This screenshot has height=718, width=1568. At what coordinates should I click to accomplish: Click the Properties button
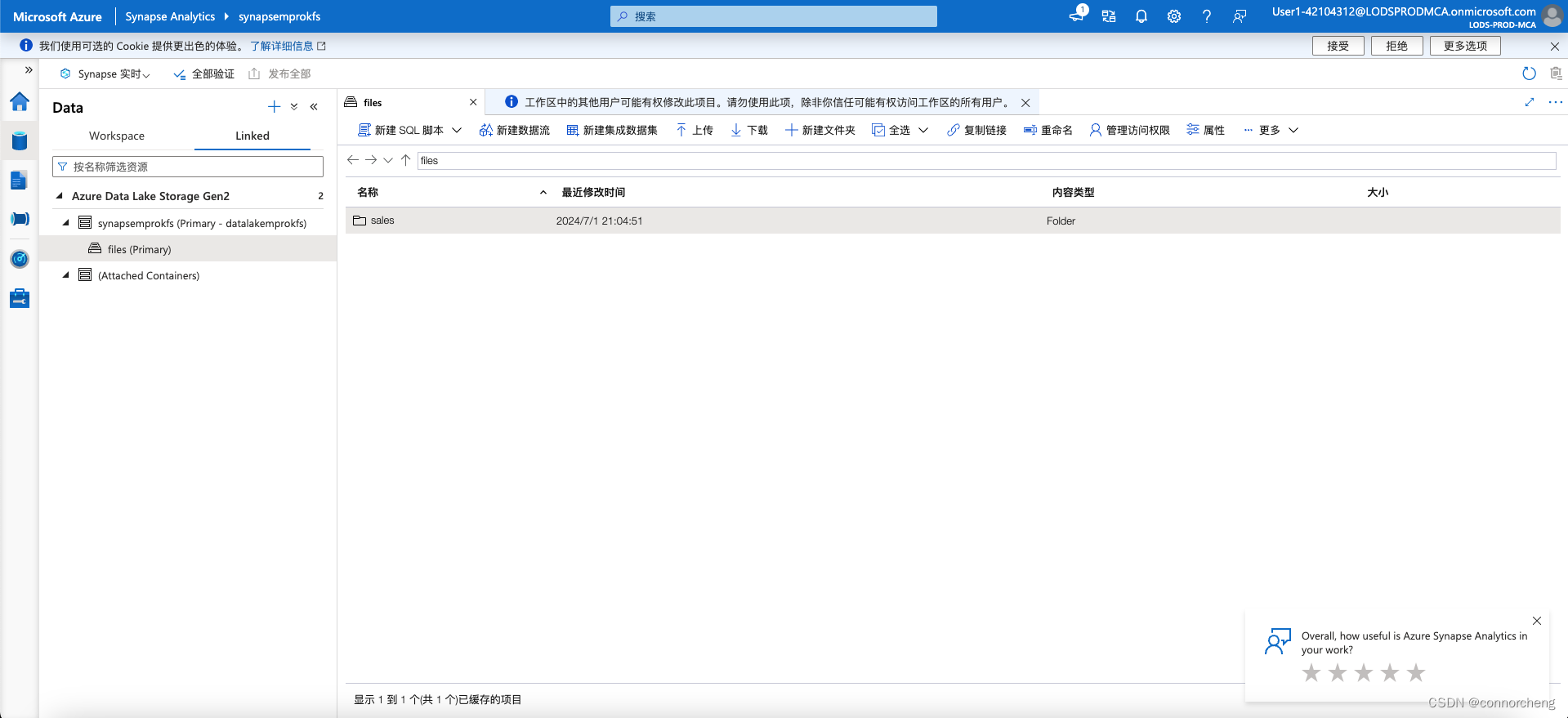(x=1206, y=130)
